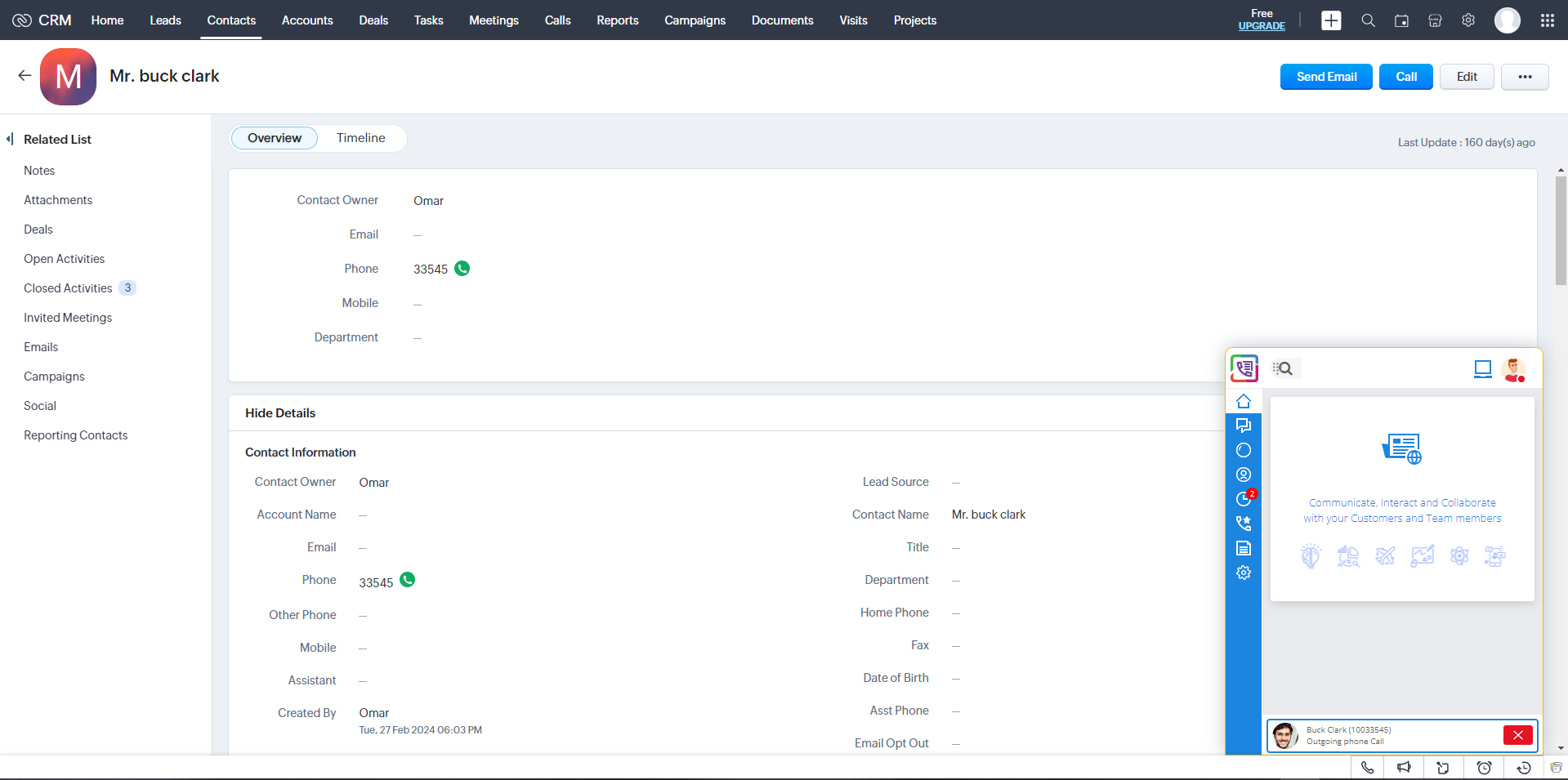Open the three-dot more actions dropdown

tap(1524, 77)
